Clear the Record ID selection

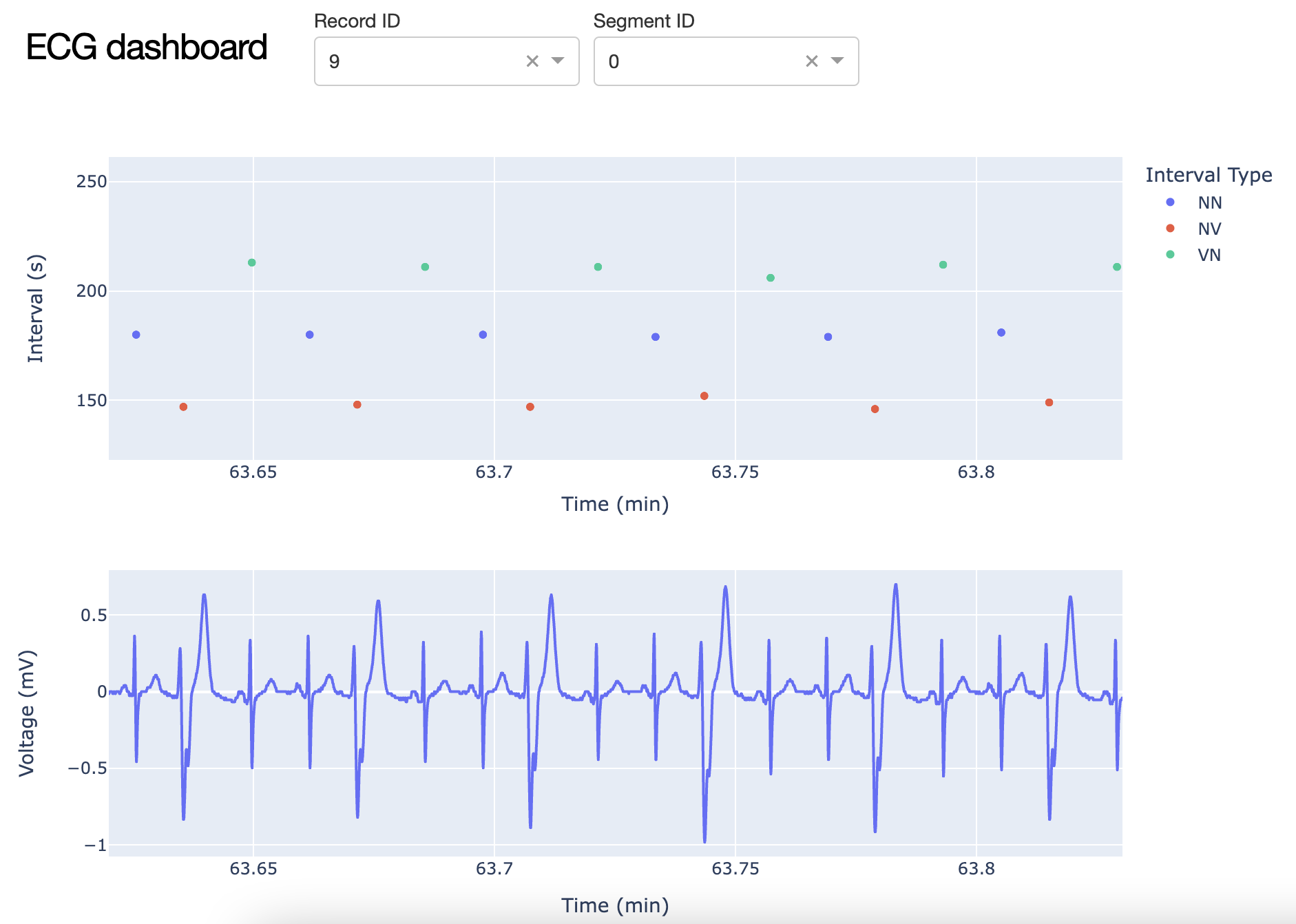pos(532,61)
